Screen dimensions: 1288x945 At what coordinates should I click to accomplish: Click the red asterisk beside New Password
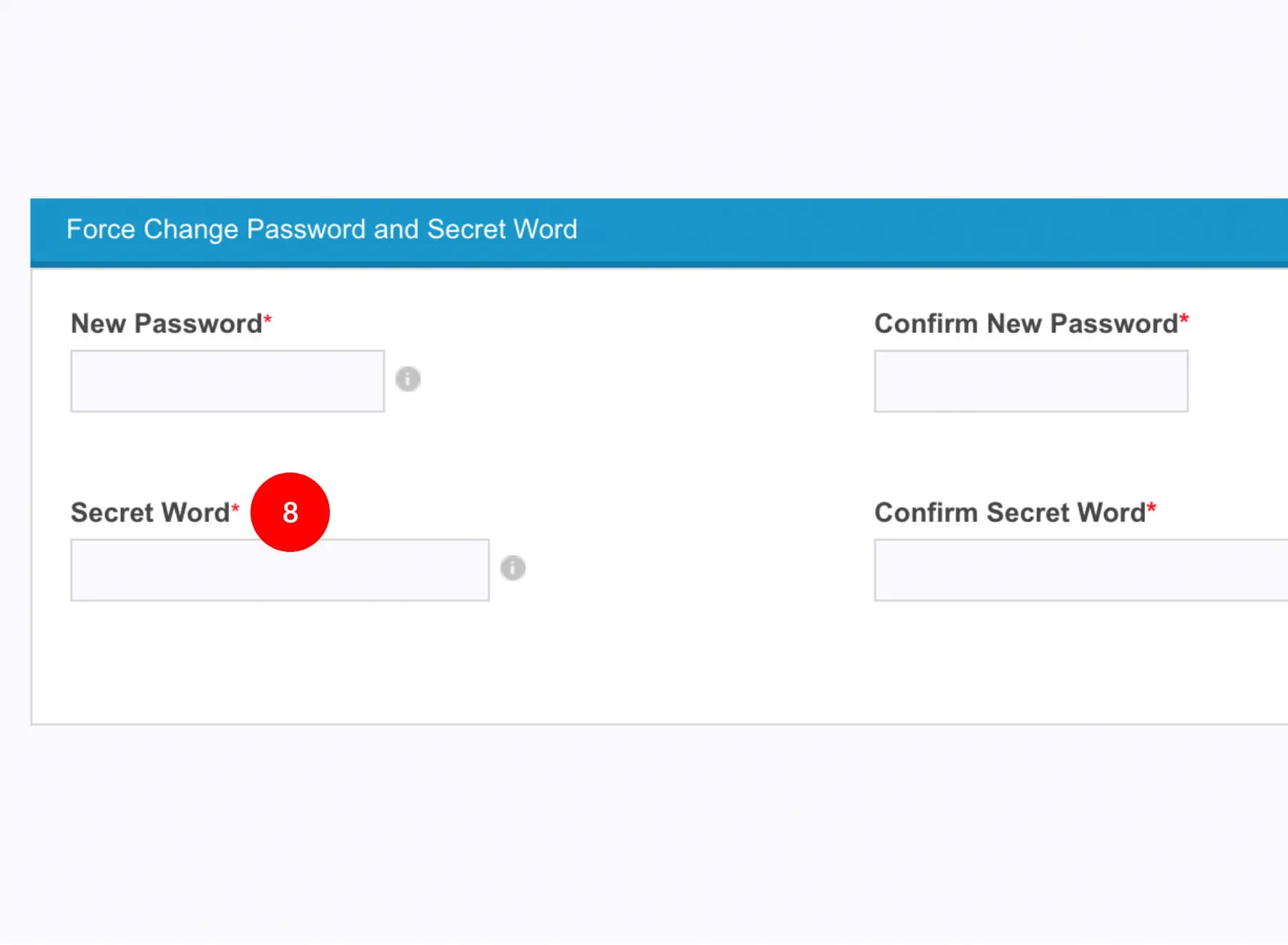pyautogui.click(x=268, y=319)
